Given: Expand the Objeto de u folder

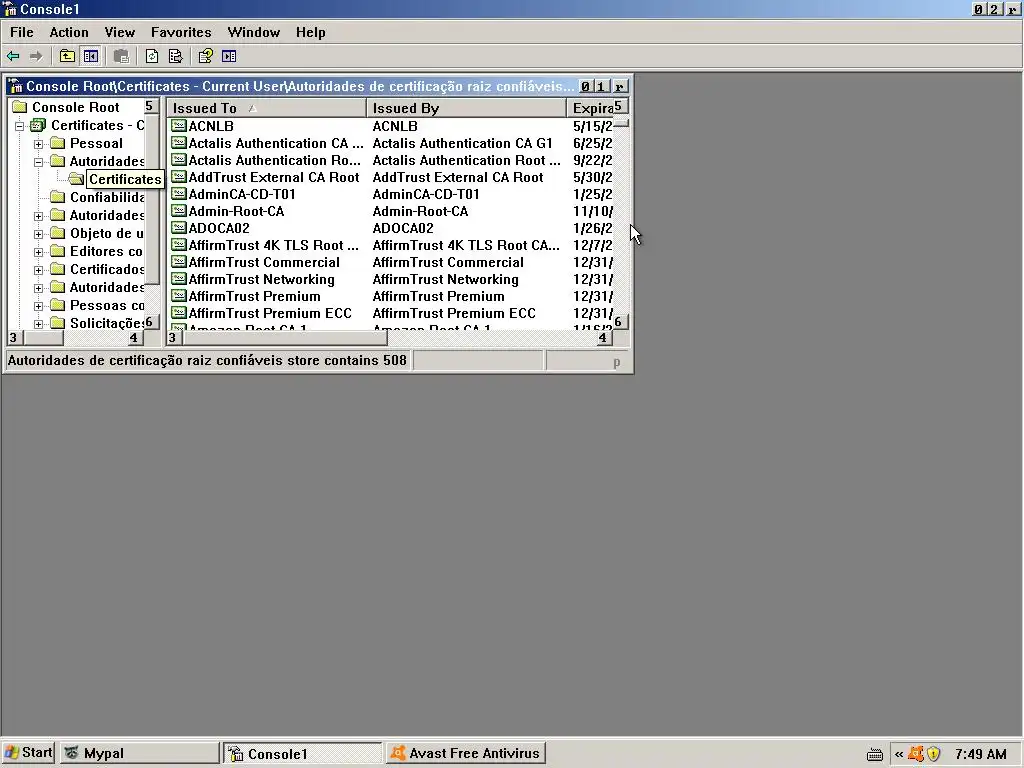Looking at the screenshot, I should 39,234.
